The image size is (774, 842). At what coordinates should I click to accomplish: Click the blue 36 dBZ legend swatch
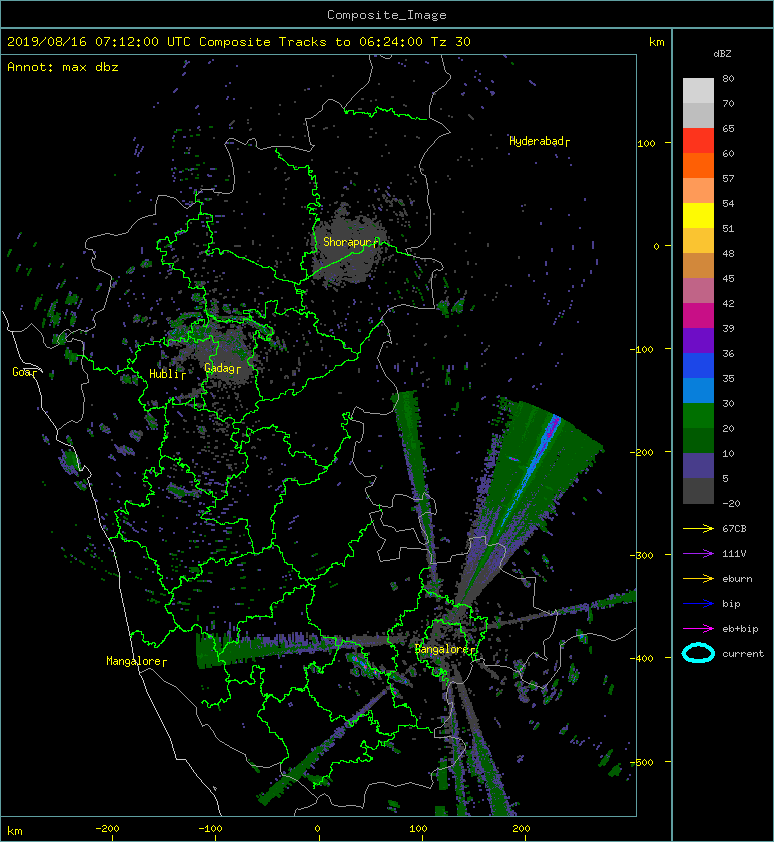(x=698, y=365)
